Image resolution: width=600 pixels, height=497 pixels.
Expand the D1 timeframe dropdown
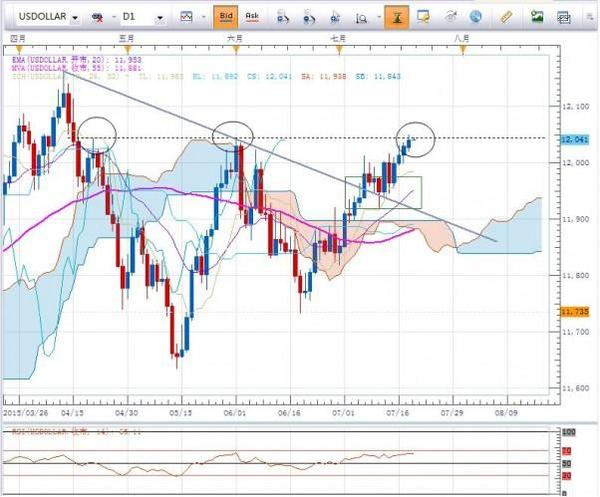click(160, 18)
